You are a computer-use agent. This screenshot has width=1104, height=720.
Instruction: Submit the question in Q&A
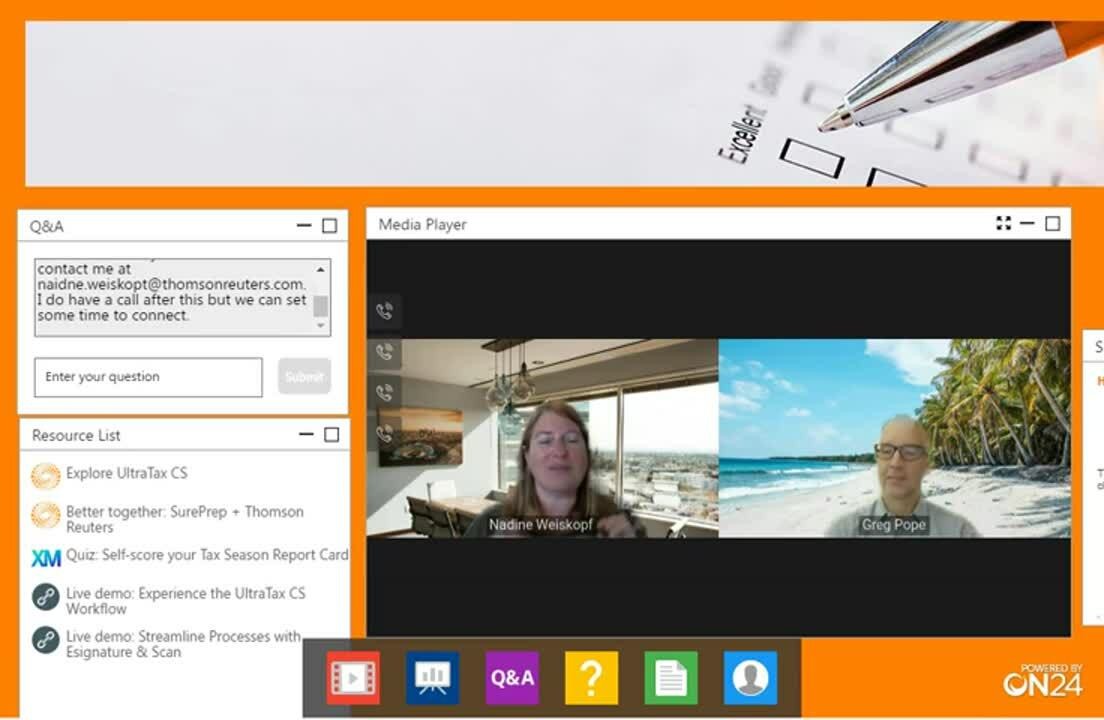[x=304, y=377]
